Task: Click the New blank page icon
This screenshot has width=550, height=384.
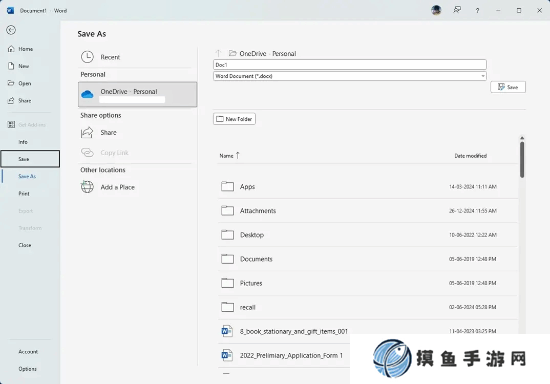Action: [x=11, y=66]
